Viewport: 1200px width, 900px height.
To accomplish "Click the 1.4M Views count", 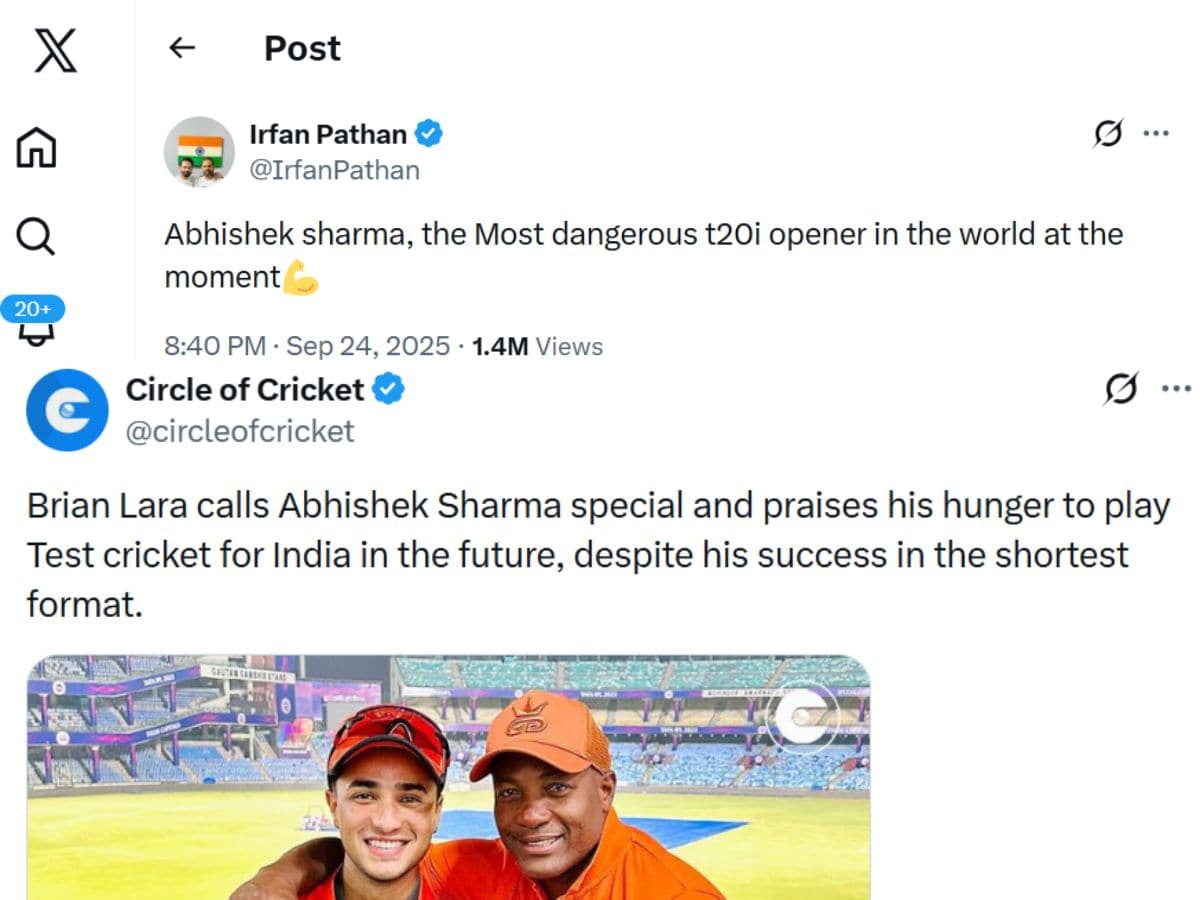I will click(537, 347).
